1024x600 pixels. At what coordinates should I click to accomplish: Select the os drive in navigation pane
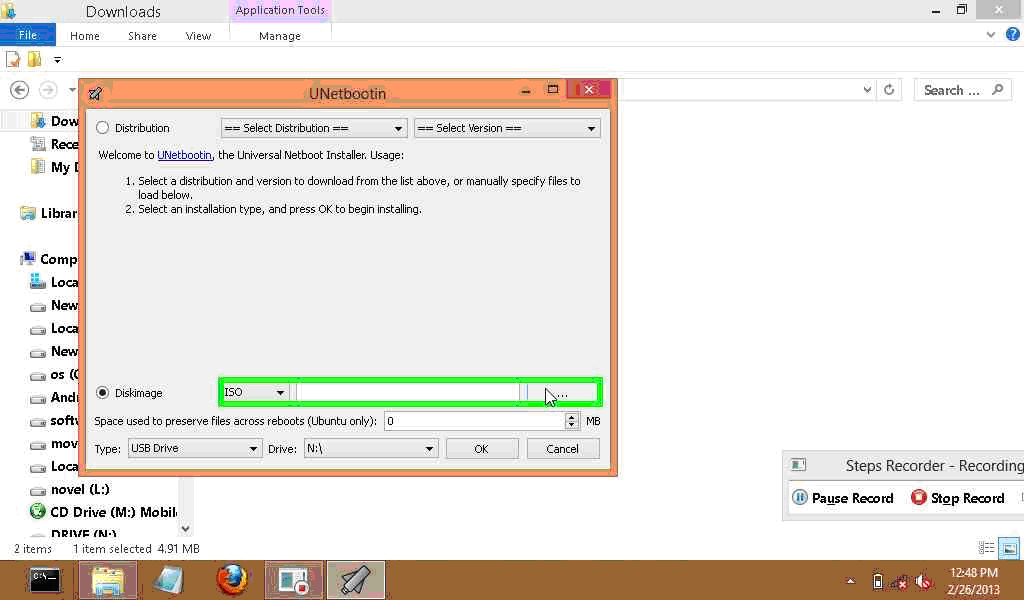tap(55, 374)
